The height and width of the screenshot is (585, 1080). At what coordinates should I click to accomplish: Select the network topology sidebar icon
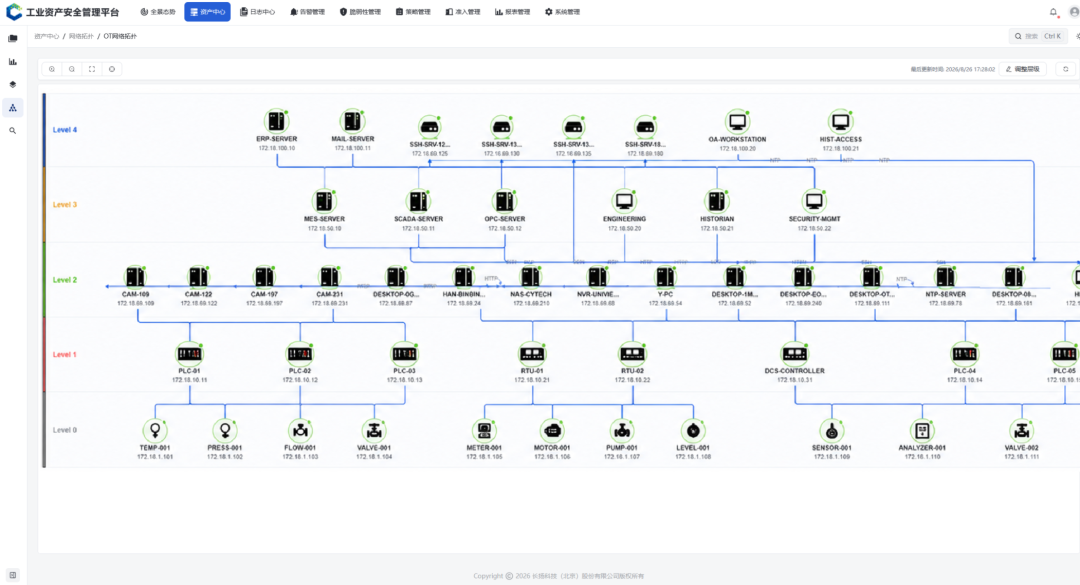click(x=12, y=107)
